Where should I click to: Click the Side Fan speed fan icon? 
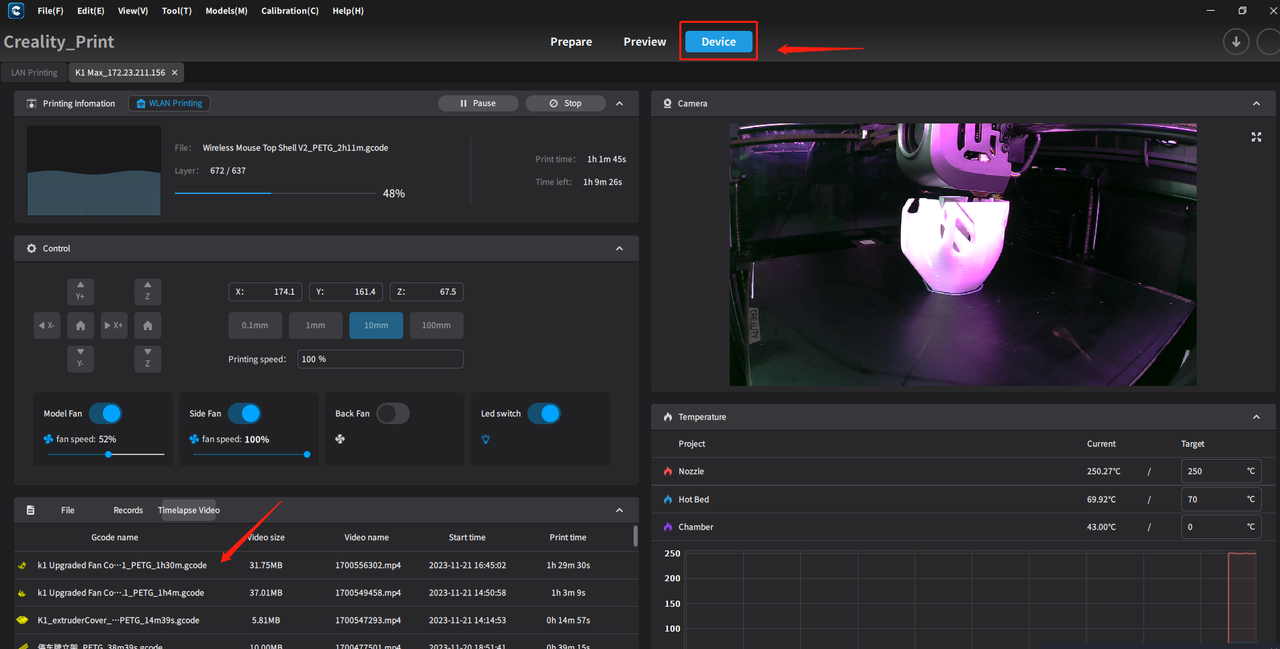[194, 439]
